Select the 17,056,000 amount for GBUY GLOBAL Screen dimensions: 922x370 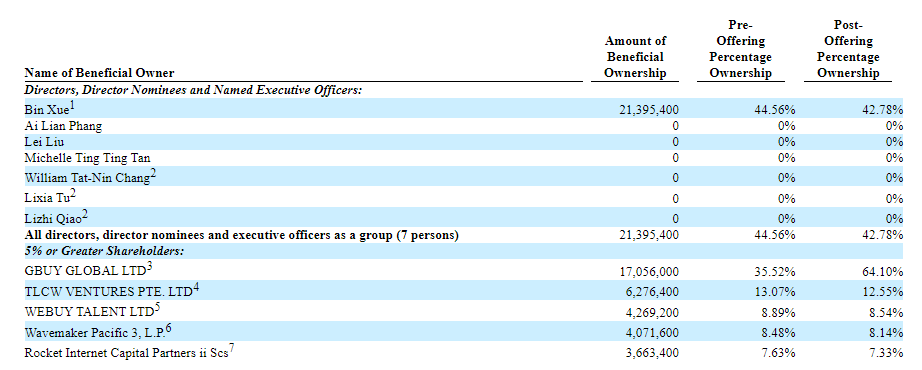pyautogui.click(x=649, y=272)
